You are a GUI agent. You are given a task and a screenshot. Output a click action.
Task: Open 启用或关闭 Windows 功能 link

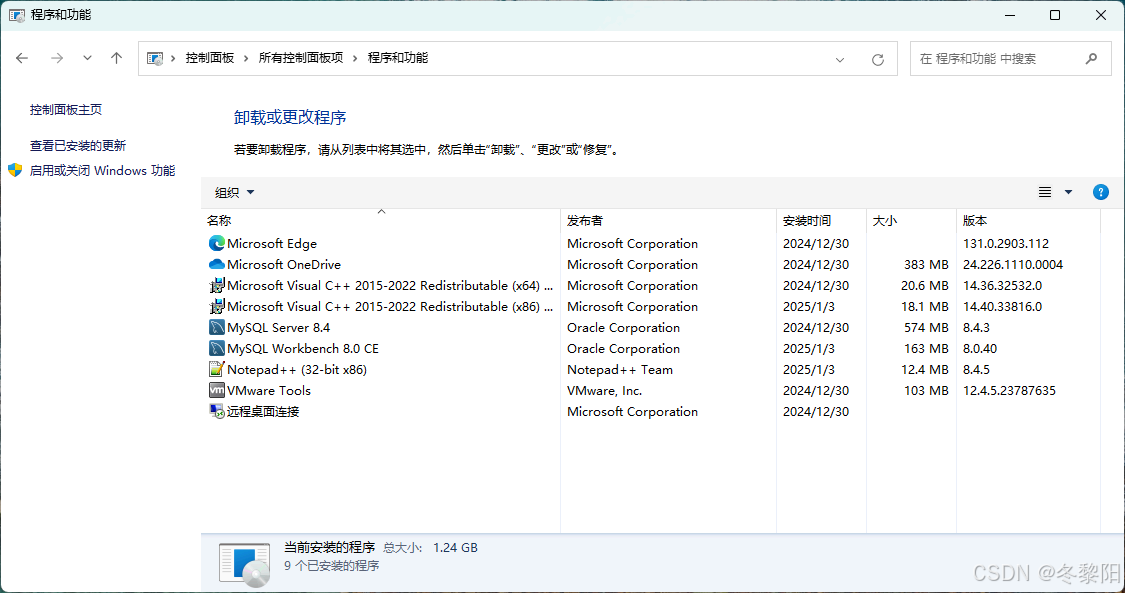tap(102, 171)
